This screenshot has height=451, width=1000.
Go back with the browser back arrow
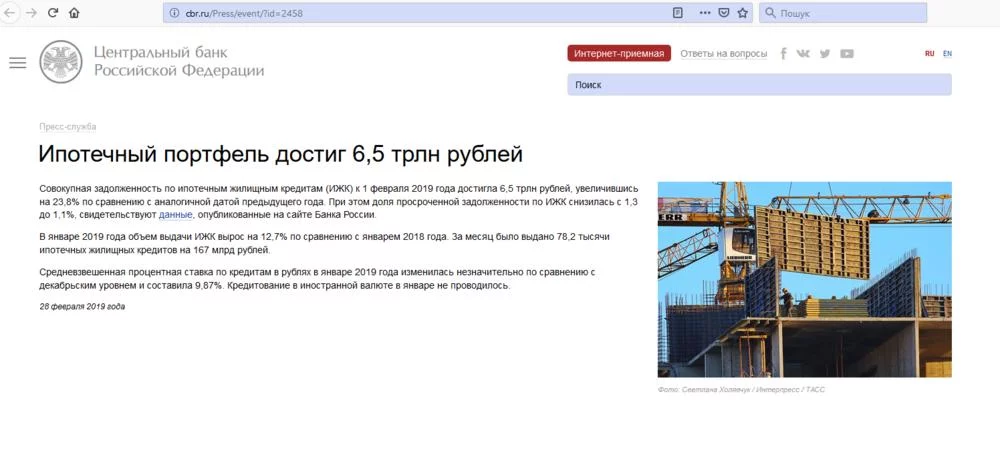pyautogui.click(x=12, y=13)
